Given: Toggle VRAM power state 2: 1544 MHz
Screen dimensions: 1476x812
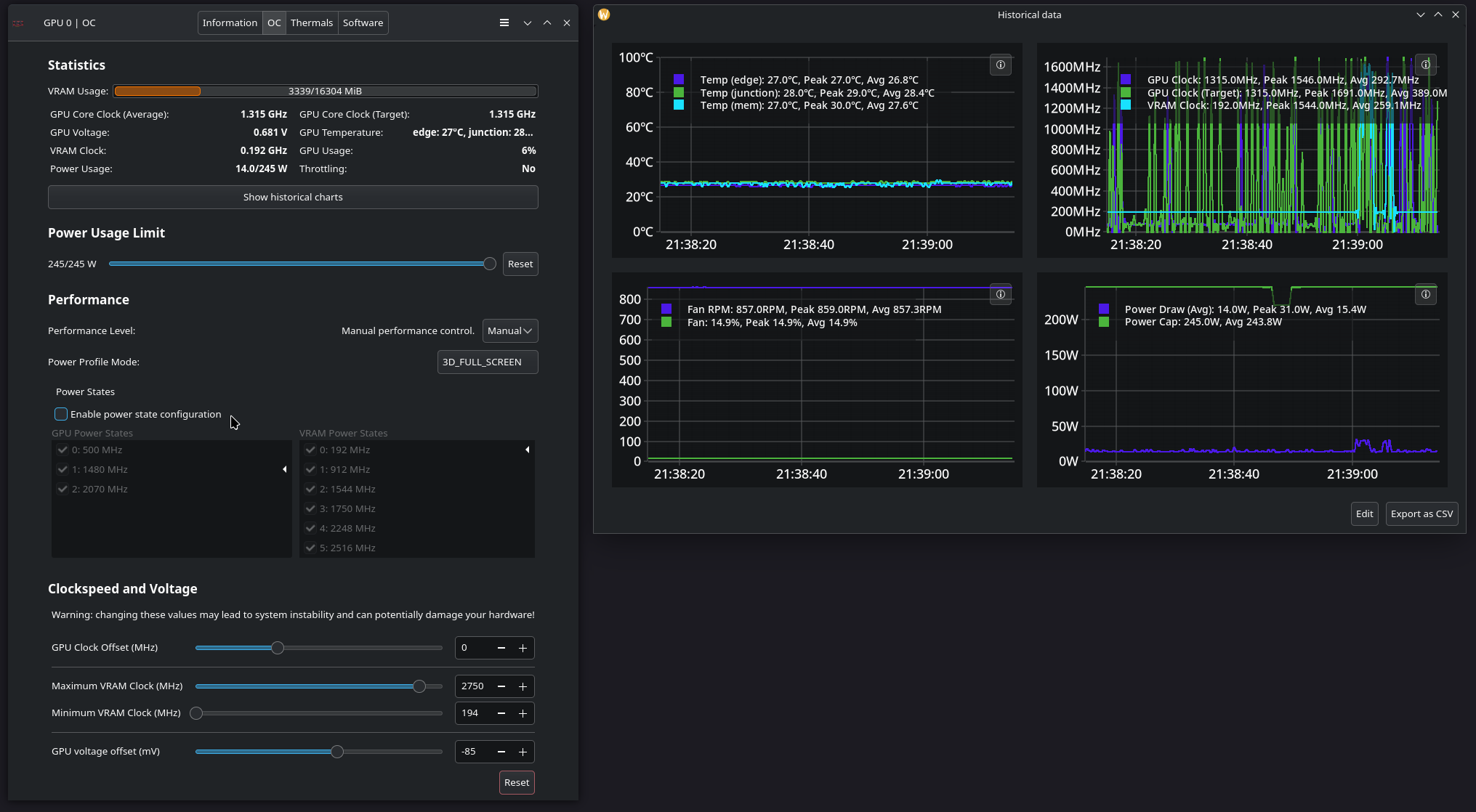Looking at the screenshot, I should tap(311, 490).
